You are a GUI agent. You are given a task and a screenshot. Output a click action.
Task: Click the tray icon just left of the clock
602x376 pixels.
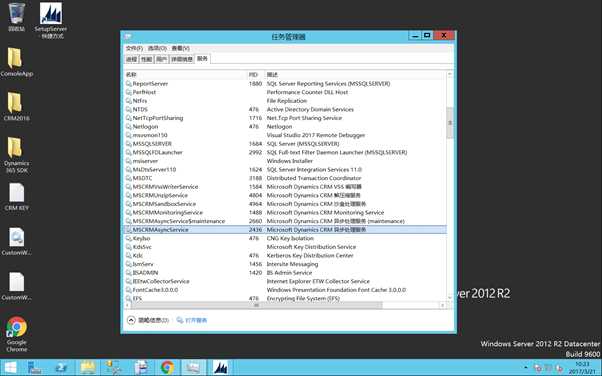(559, 368)
